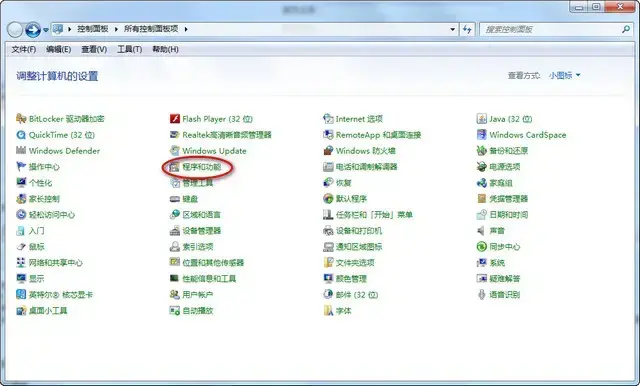The width and height of the screenshot is (640, 386).
Task: Click the 电源选项 icon
Action: tap(482, 166)
